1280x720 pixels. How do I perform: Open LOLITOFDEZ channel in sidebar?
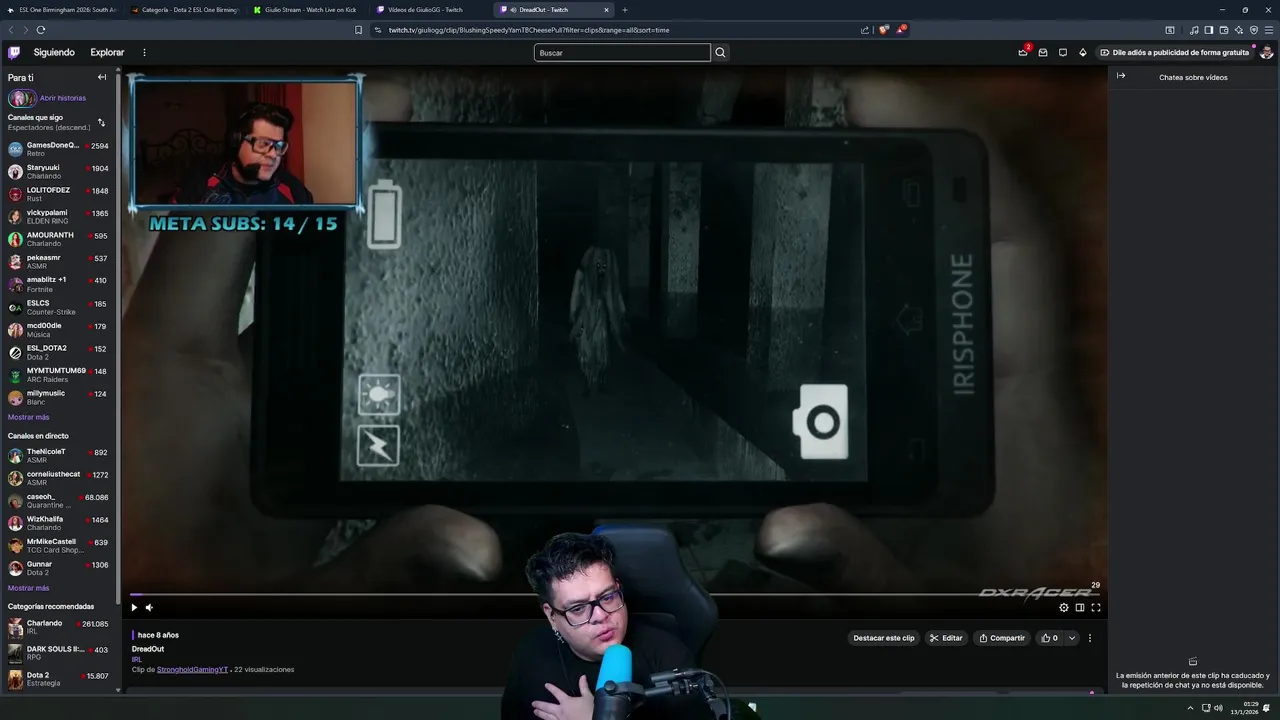[59, 194]
